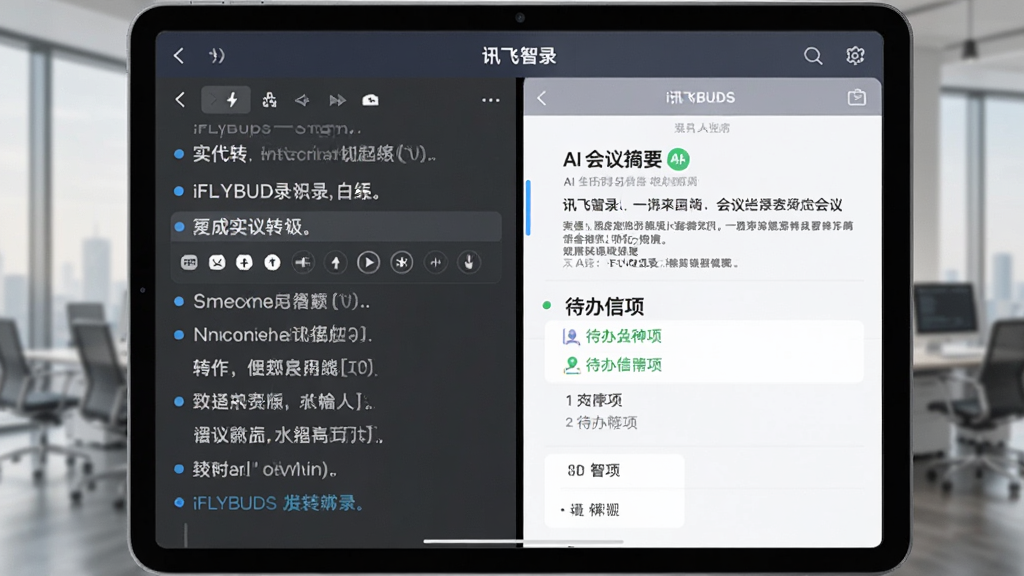Play the selected transcript segment

368,263
